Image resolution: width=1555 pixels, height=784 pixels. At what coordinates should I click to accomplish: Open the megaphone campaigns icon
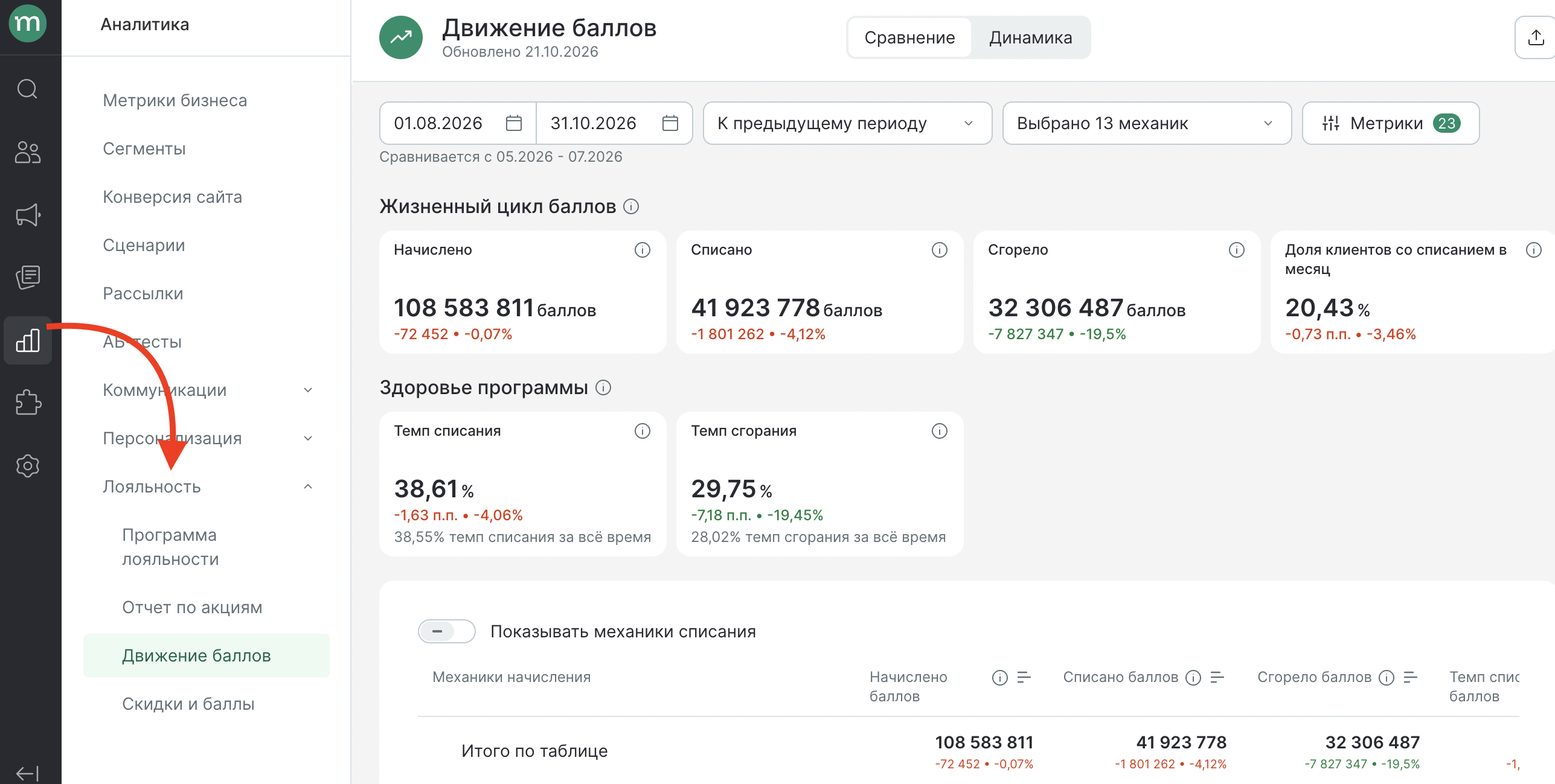(x=27, y=215)
